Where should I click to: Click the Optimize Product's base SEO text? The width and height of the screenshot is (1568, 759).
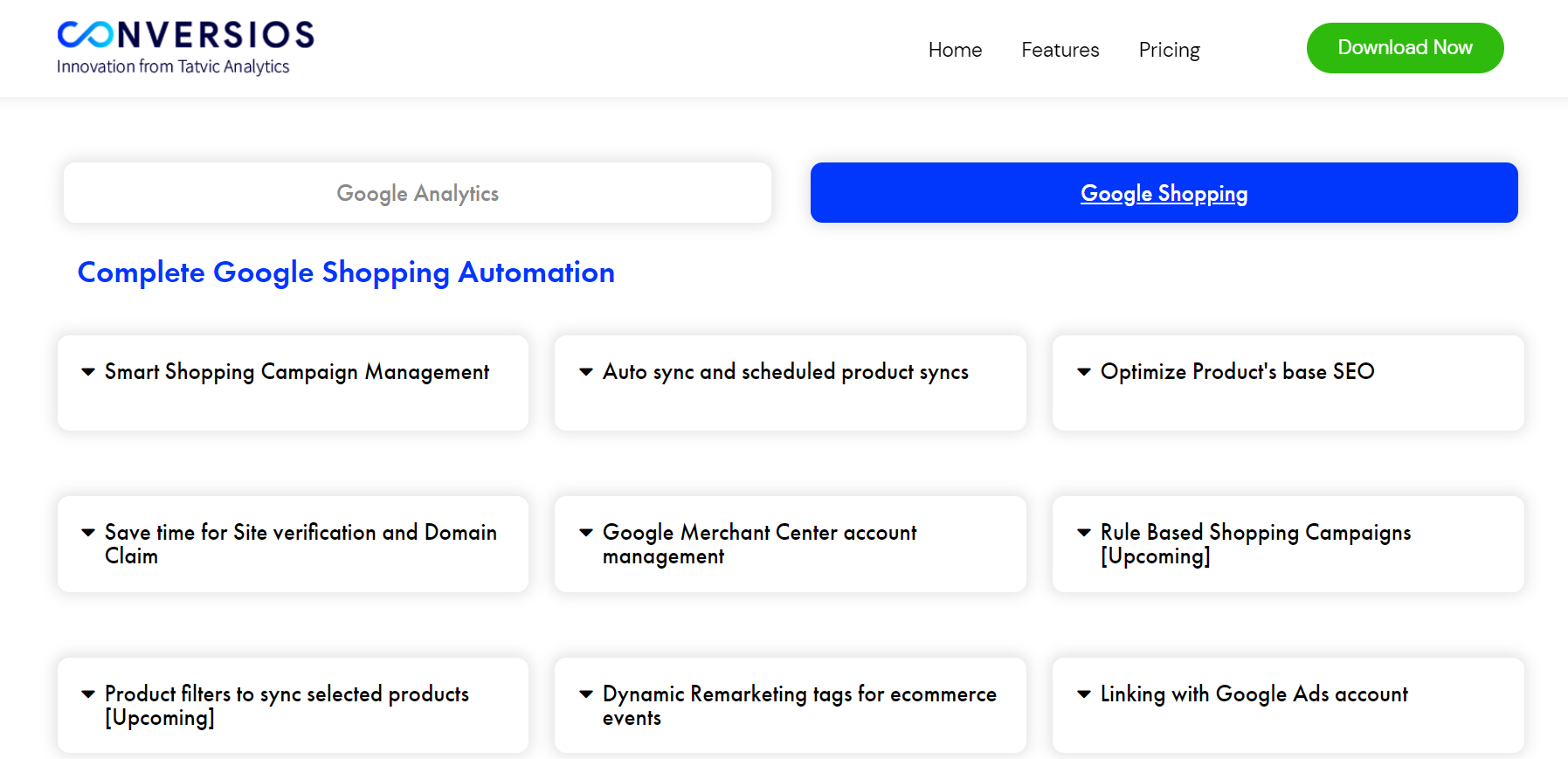pos(1237,372)
